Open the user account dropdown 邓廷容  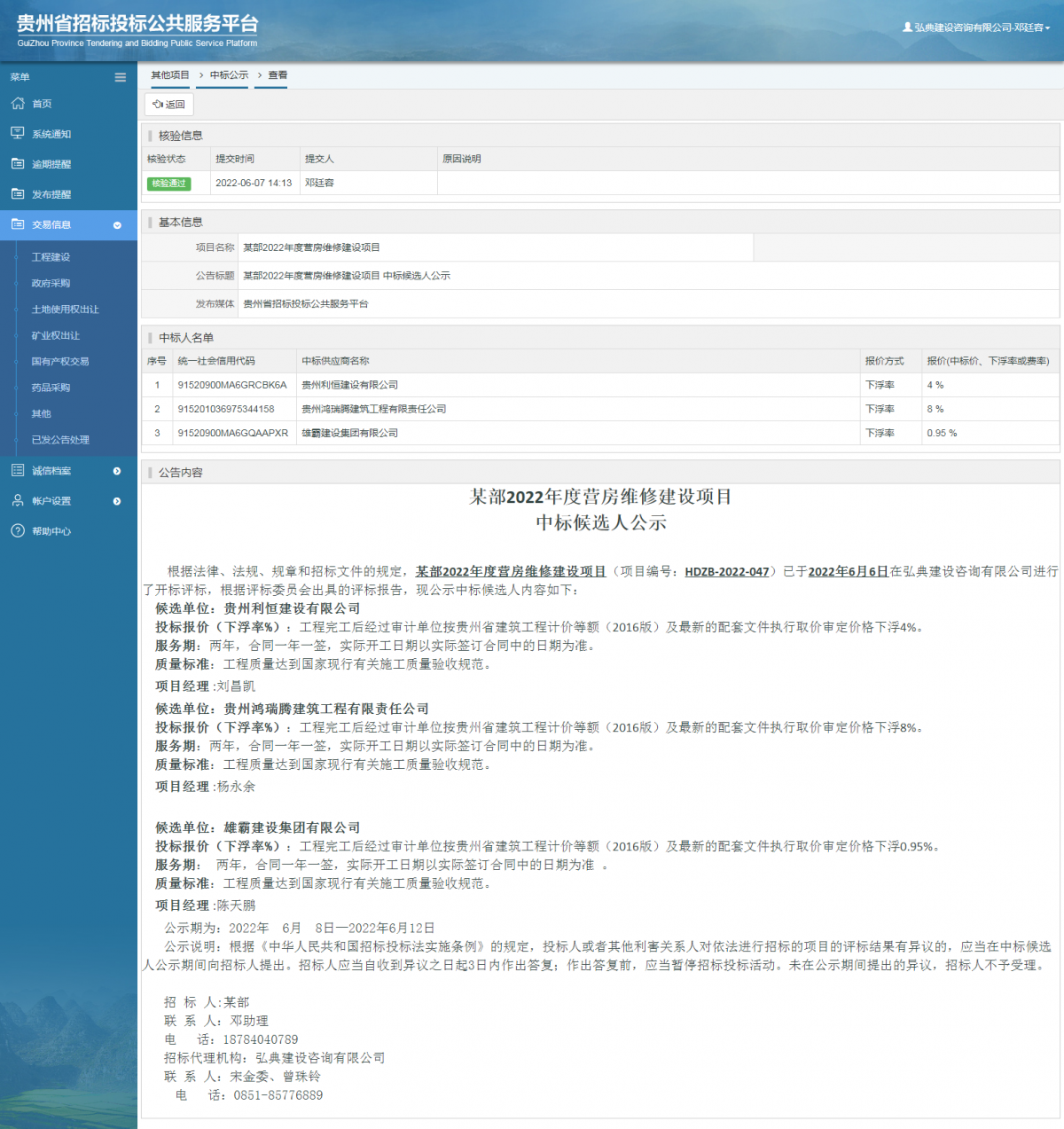click(x=976, y=27)
